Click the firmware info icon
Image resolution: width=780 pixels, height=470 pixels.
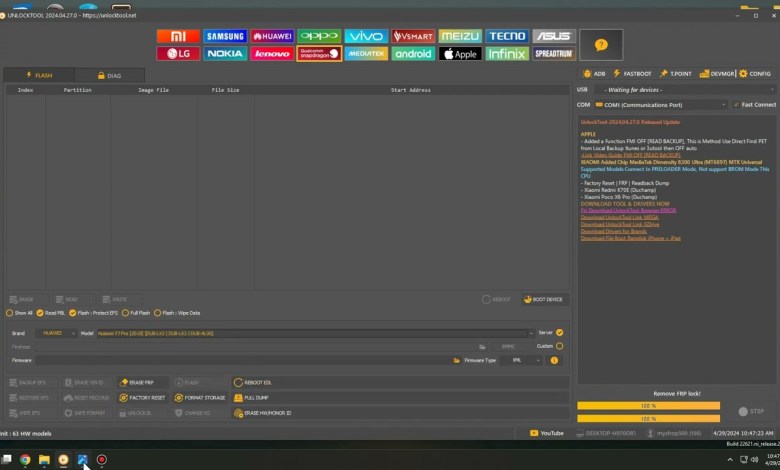click(554, 360)
